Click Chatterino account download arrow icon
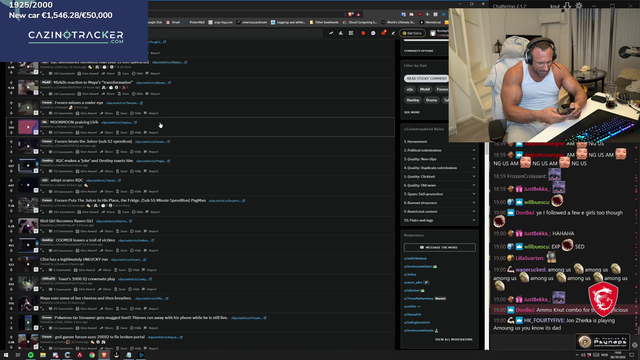The width and height of the screenshot is (640, 360). pyautogui.click(x=567, y=6)
